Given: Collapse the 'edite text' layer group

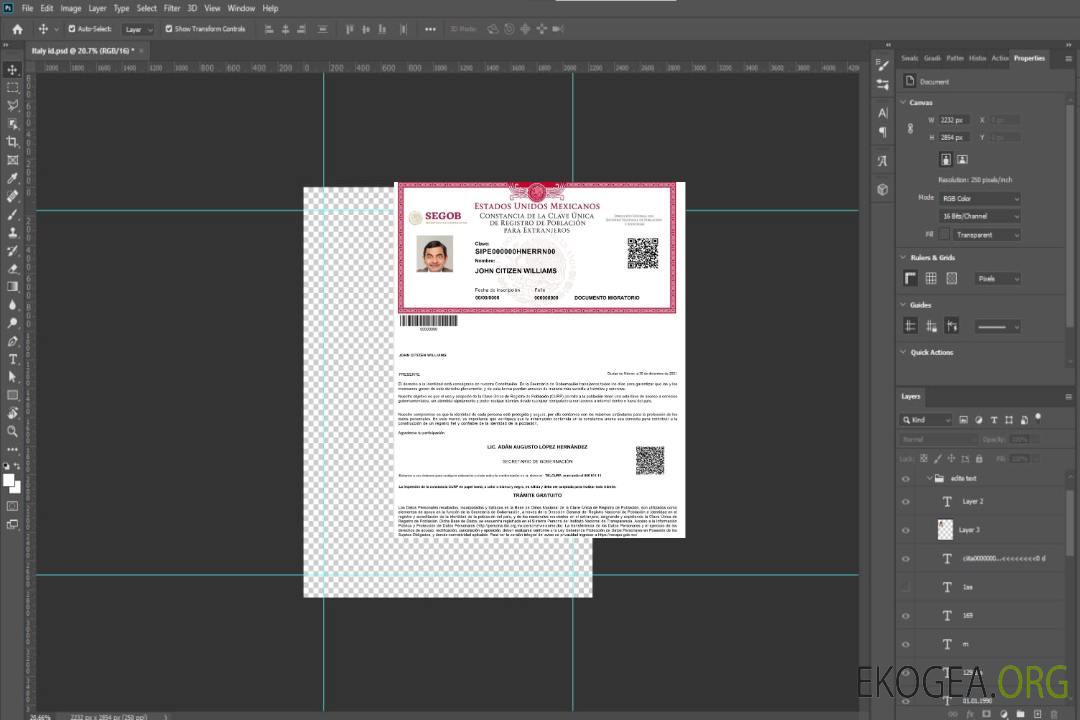Looking at the screenshot, I should pos(929,478).
